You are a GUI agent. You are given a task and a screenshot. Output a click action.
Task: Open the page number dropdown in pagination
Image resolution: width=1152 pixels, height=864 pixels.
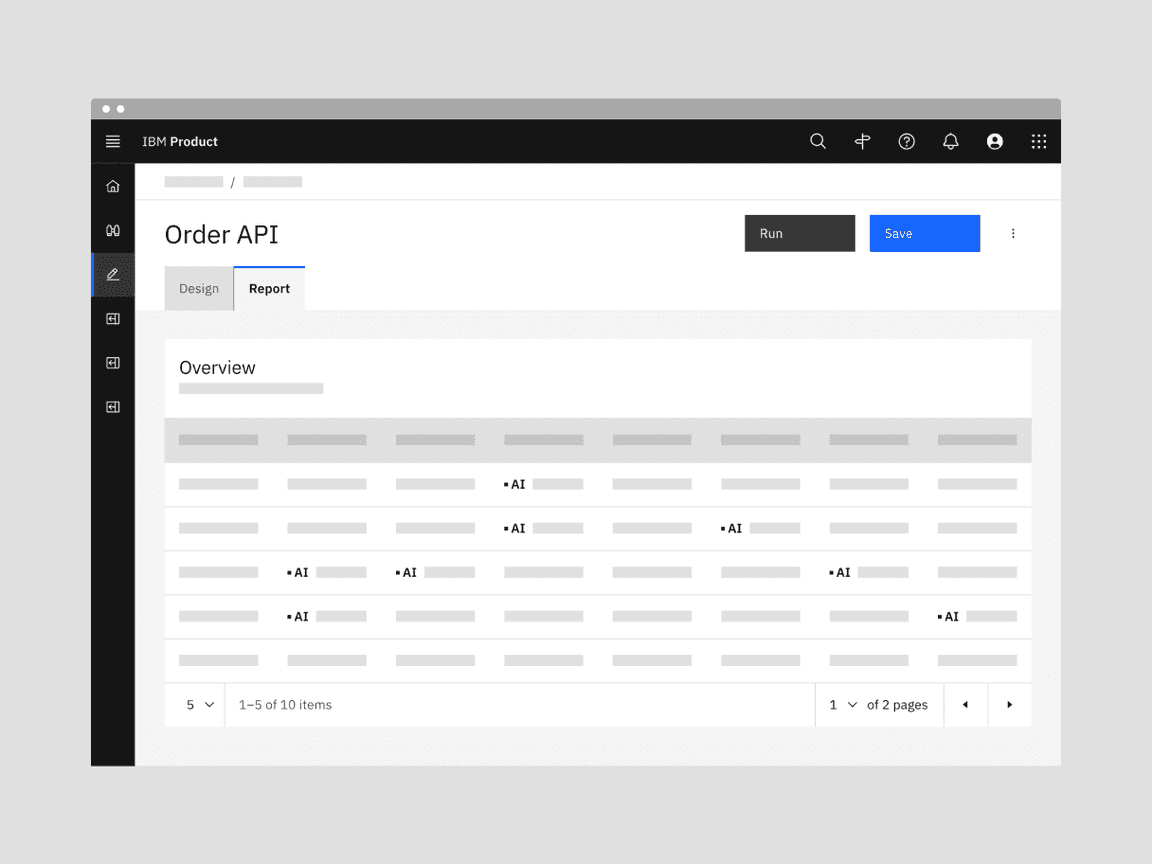(841, 705)
